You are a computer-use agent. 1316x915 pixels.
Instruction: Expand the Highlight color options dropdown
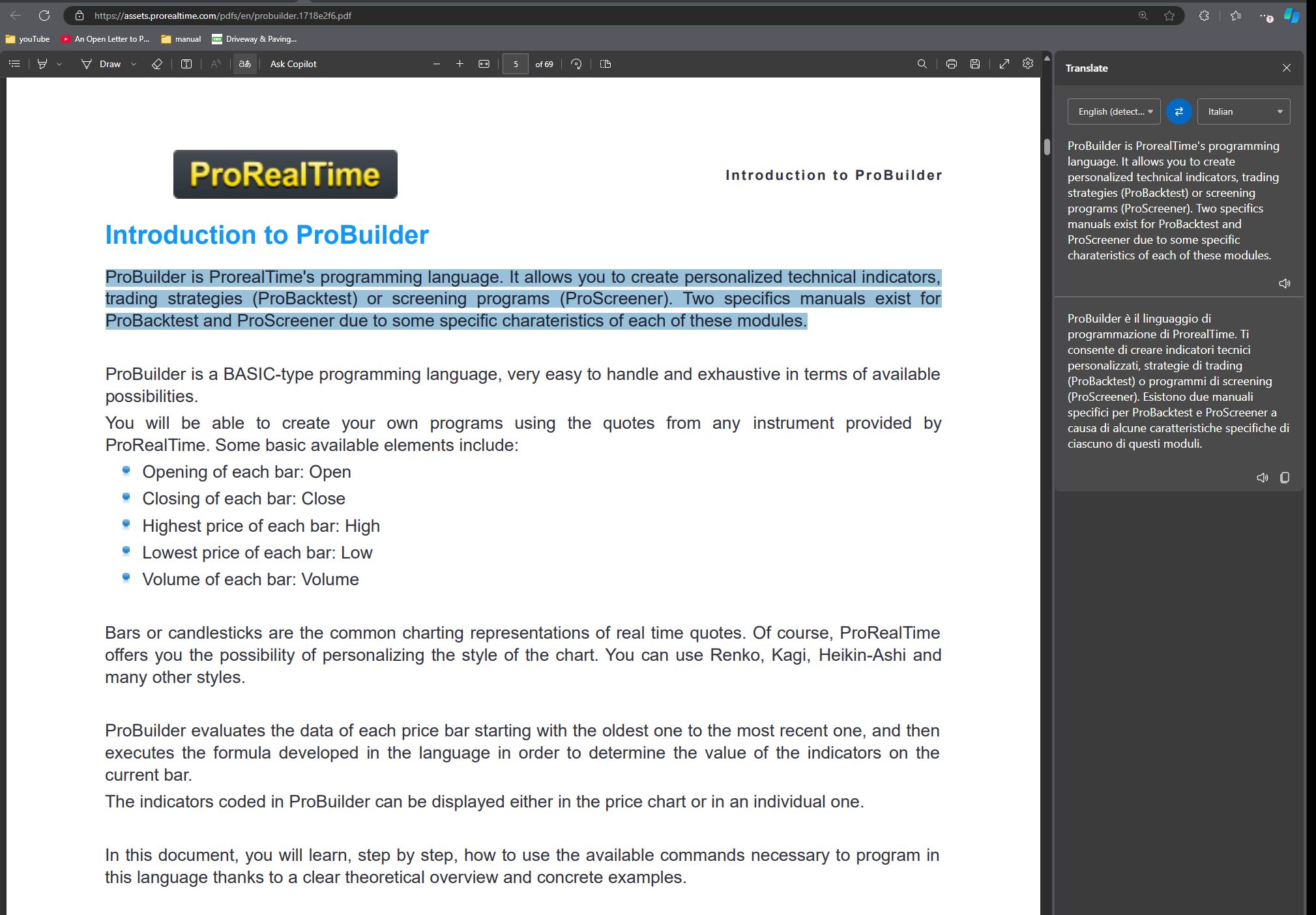59,64
